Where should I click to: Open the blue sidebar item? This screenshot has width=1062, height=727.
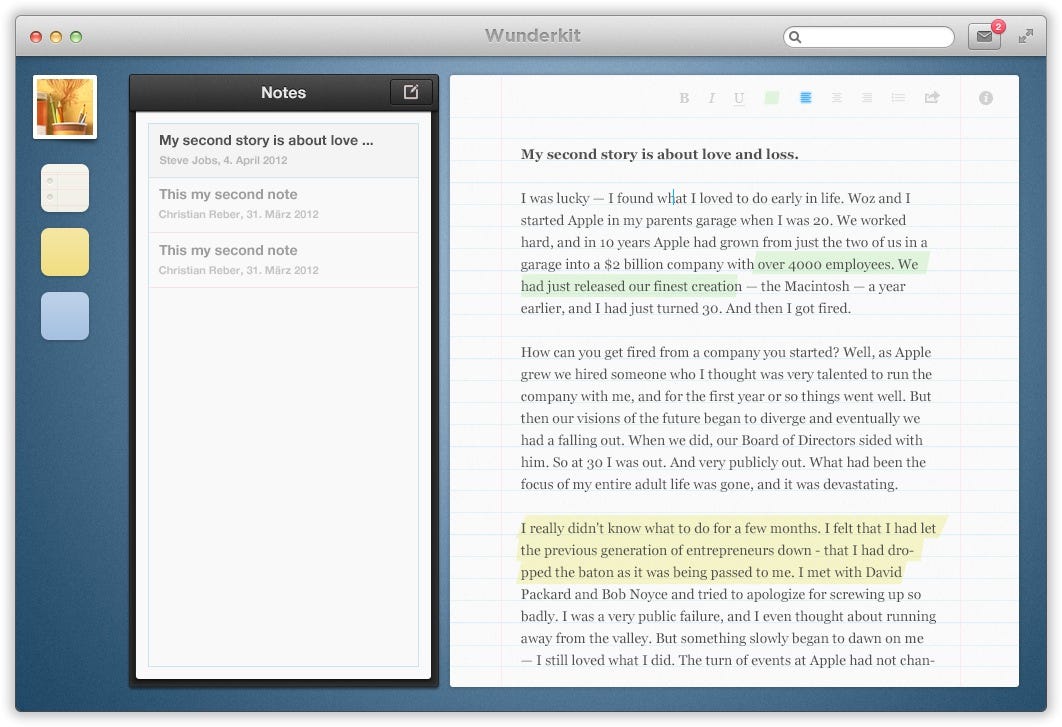tap(65, 316)
